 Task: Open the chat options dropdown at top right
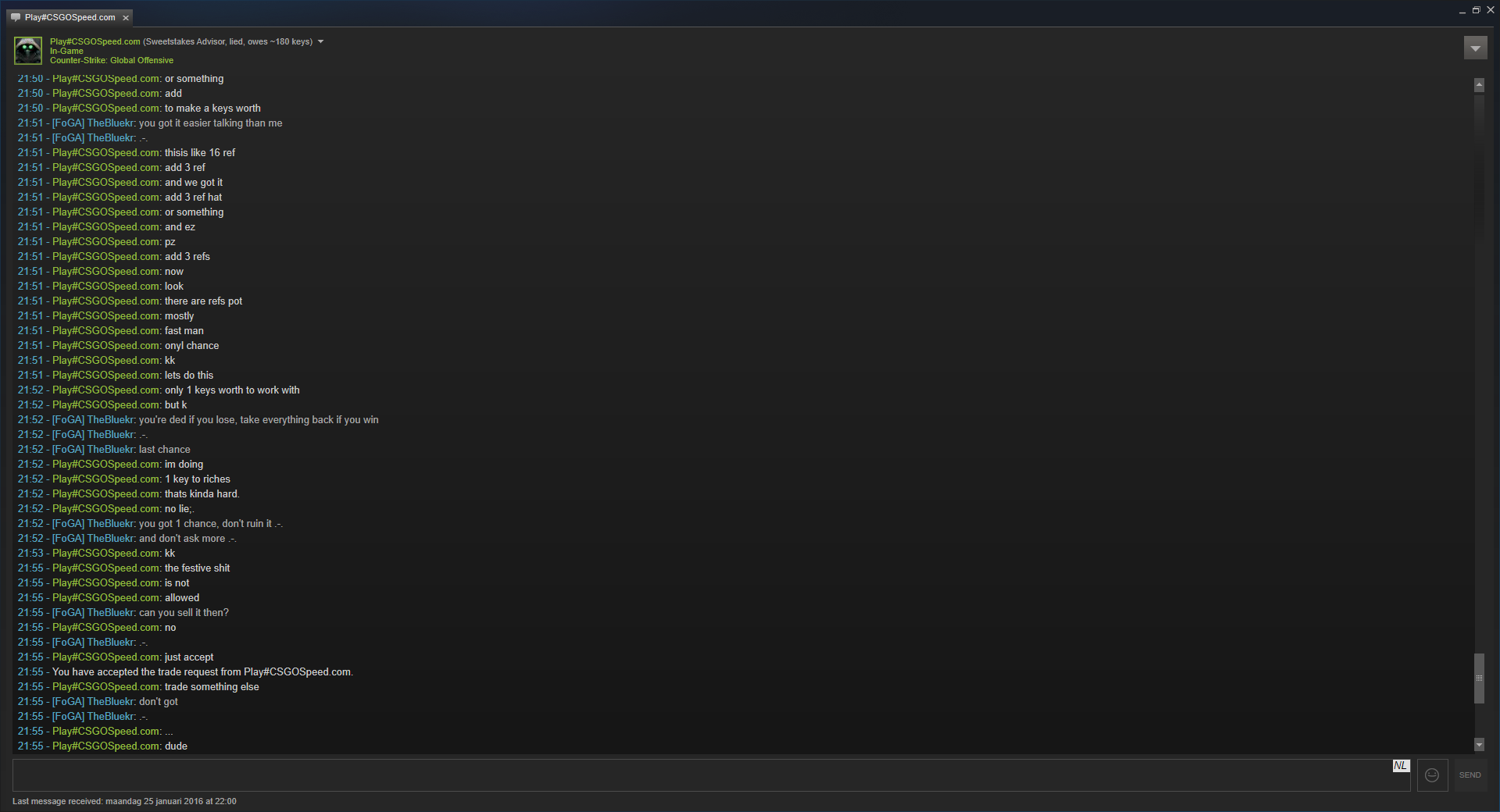coord(1475,48)
